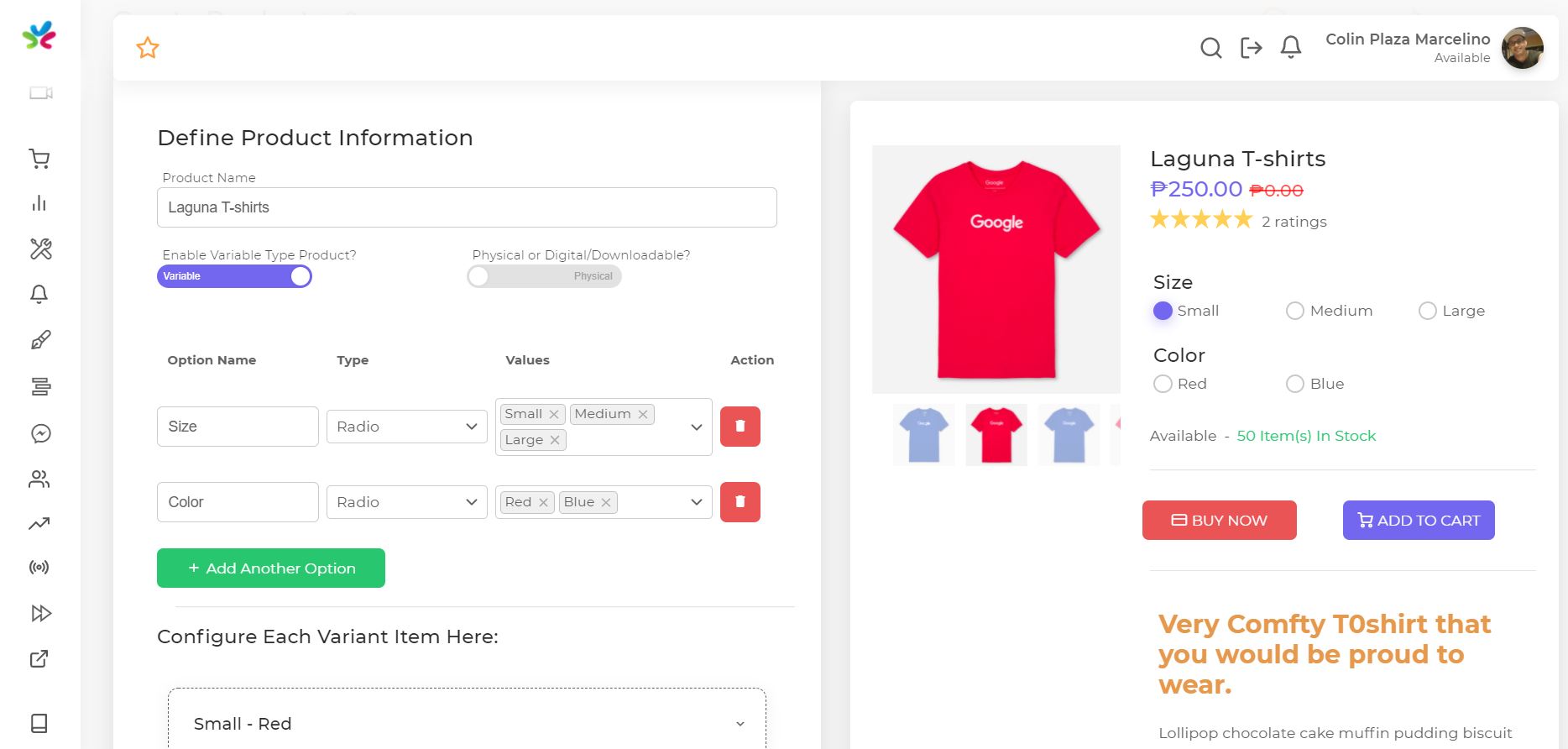The width and height of the screenshot is (1568, 749).
Task: Toggle the Physical or Digital switch
Action: coord(544,276)
